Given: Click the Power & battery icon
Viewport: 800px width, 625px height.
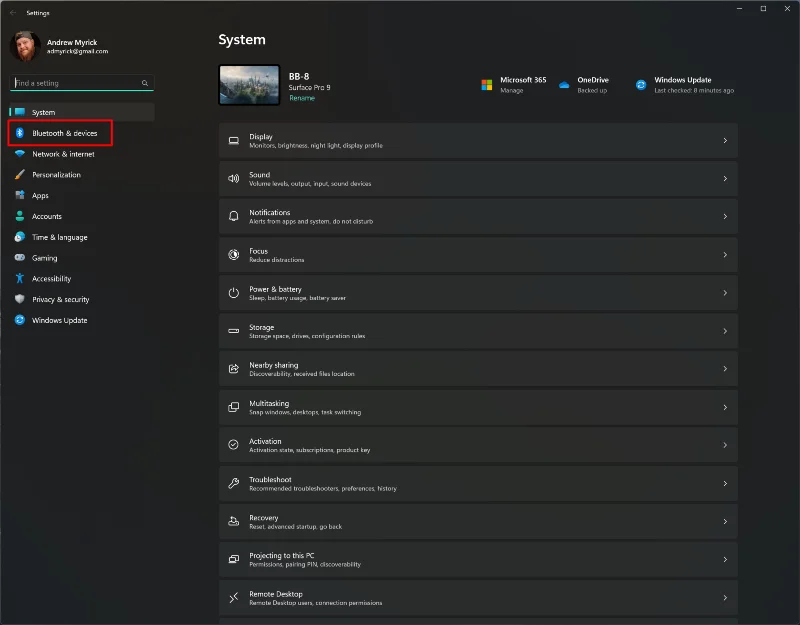Looking at the screenshot, I should click(234, 293).
